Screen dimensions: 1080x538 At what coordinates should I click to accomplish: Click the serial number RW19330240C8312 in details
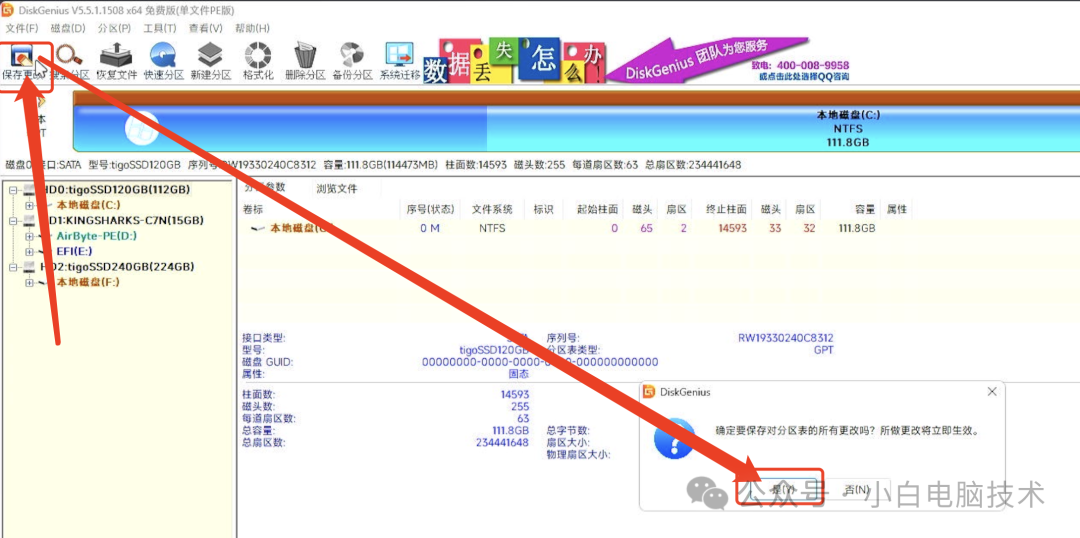[x=786, y=338]
